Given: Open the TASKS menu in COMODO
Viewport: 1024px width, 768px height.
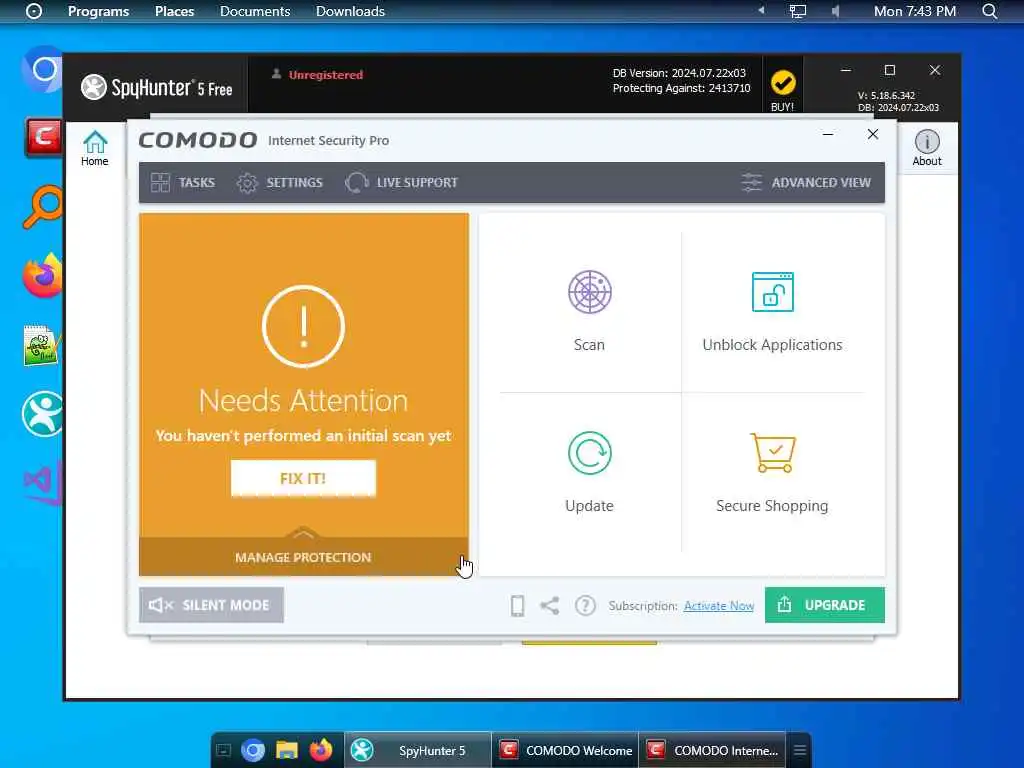Looking at the screenshot, I should coord(183,182).
